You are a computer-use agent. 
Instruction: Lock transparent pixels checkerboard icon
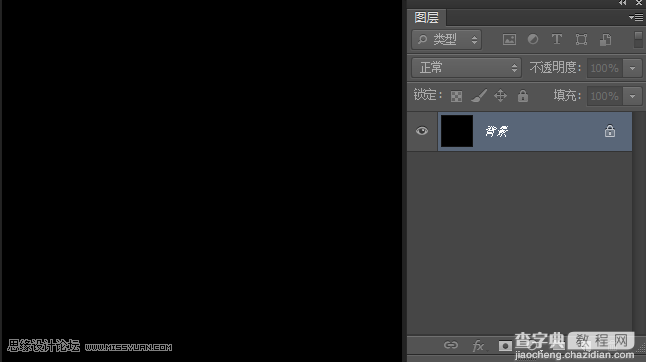point(456,96)
